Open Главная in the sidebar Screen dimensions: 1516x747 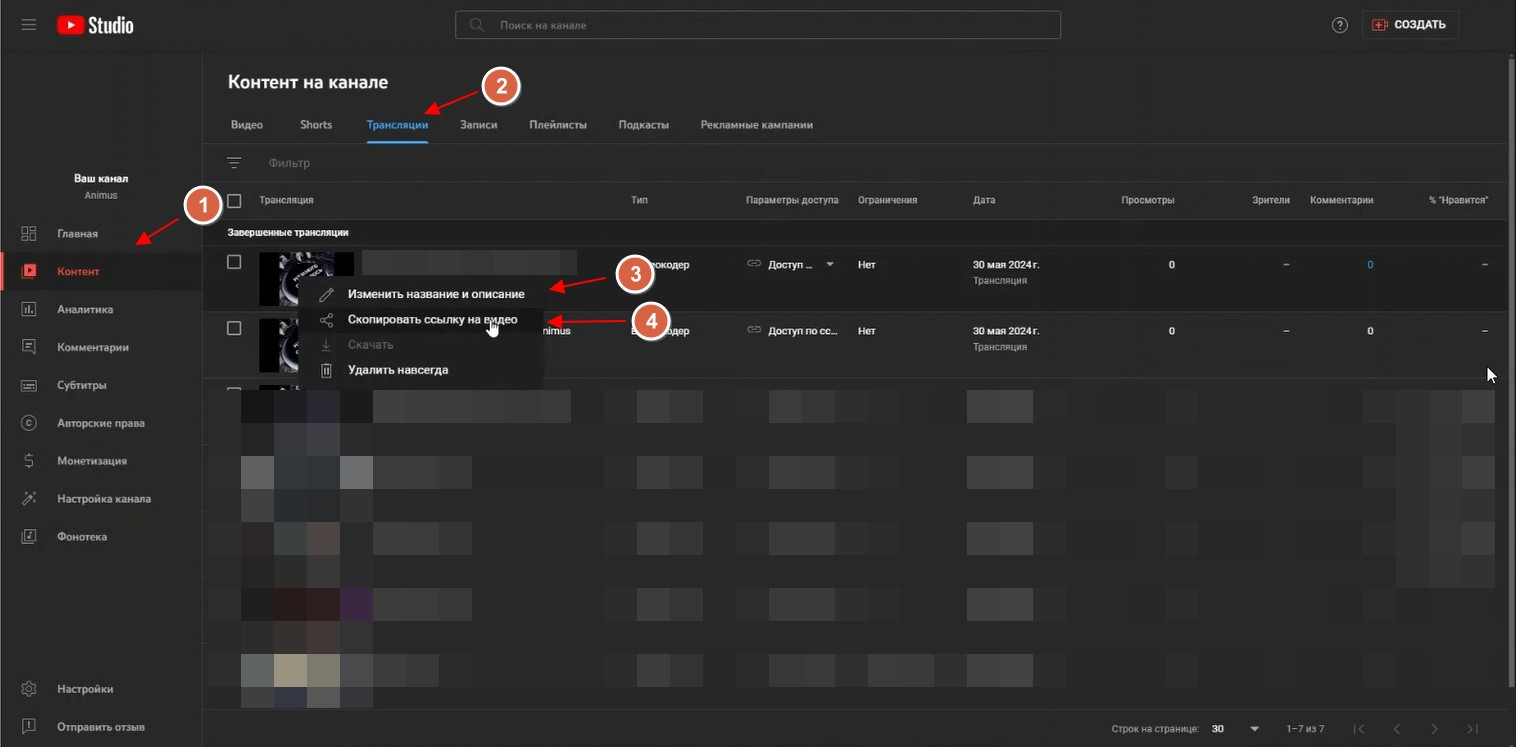77,234
